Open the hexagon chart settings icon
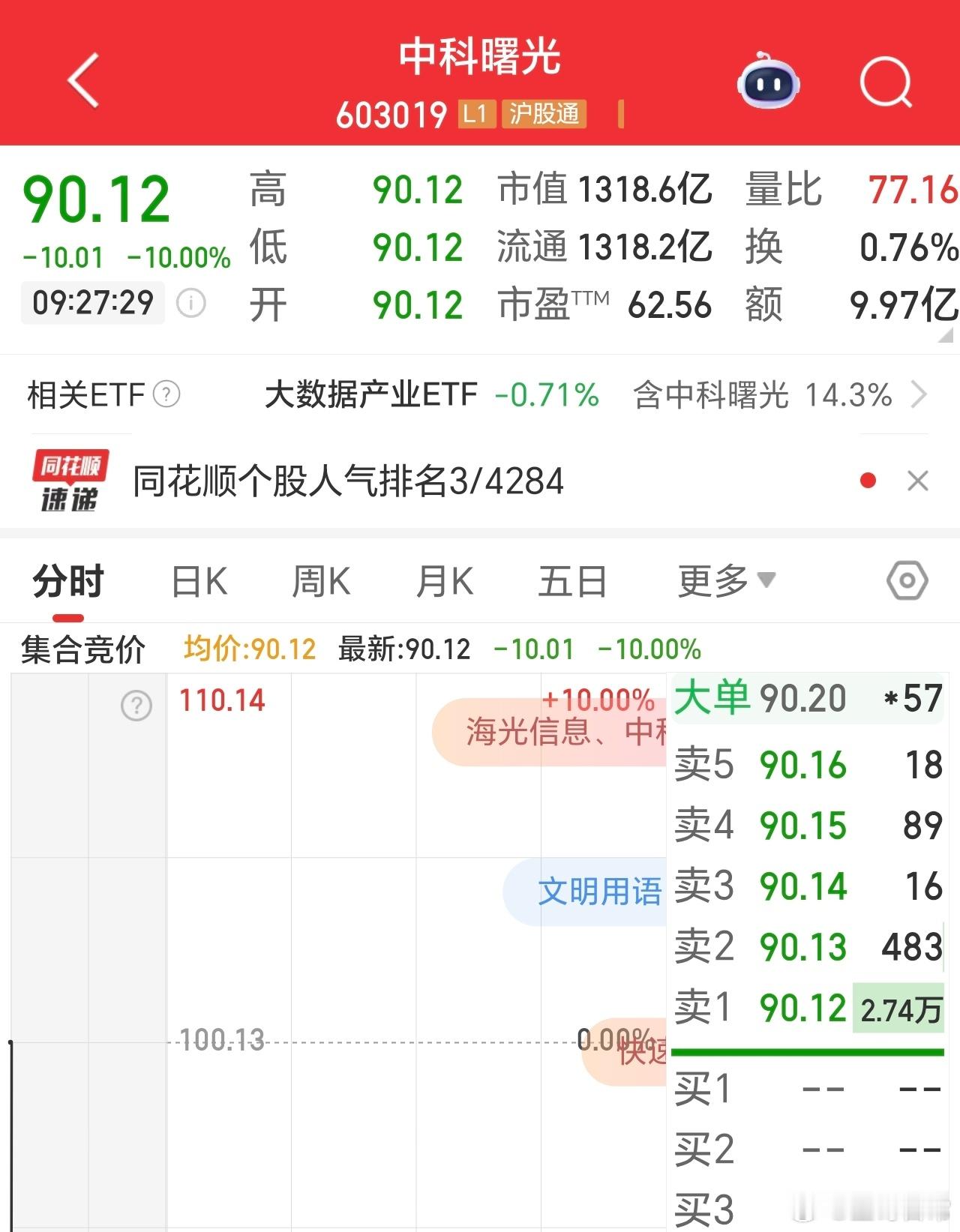 click(x=907, y=581)
